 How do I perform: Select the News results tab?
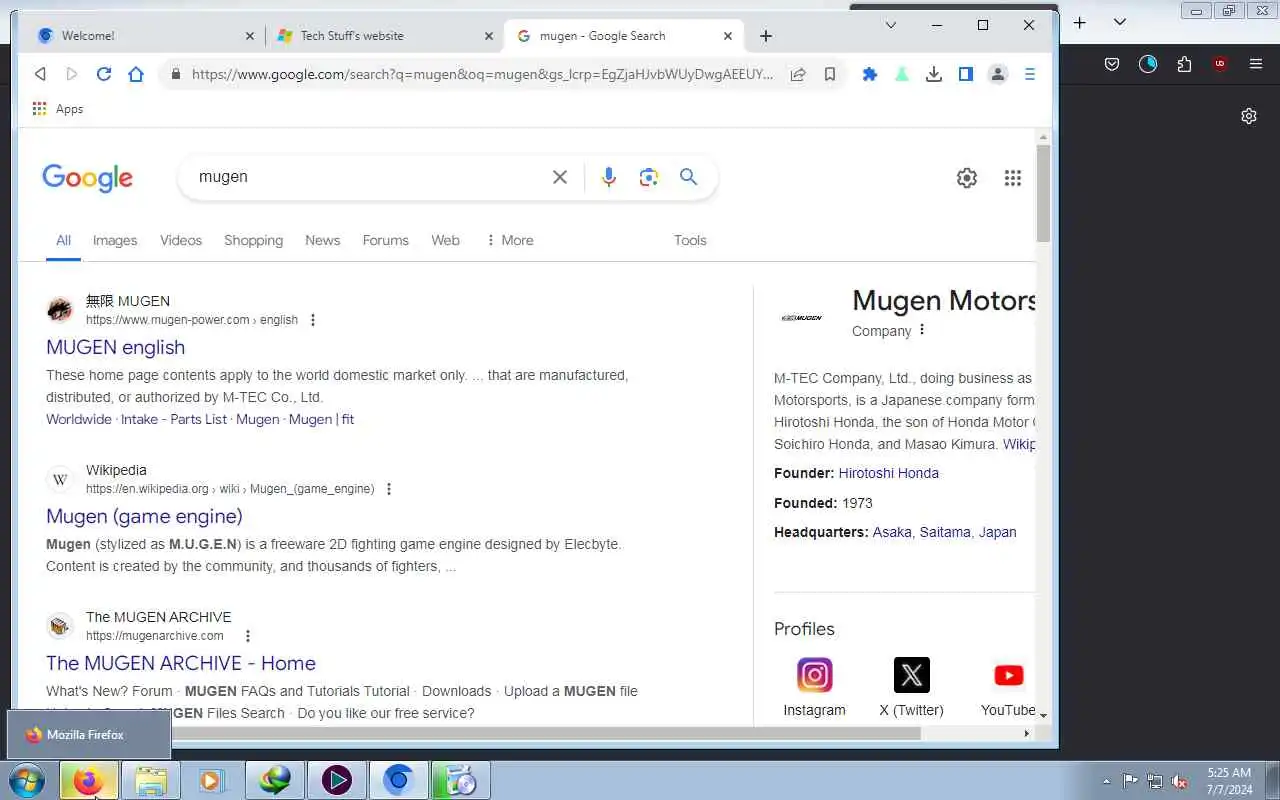(322, 240)
